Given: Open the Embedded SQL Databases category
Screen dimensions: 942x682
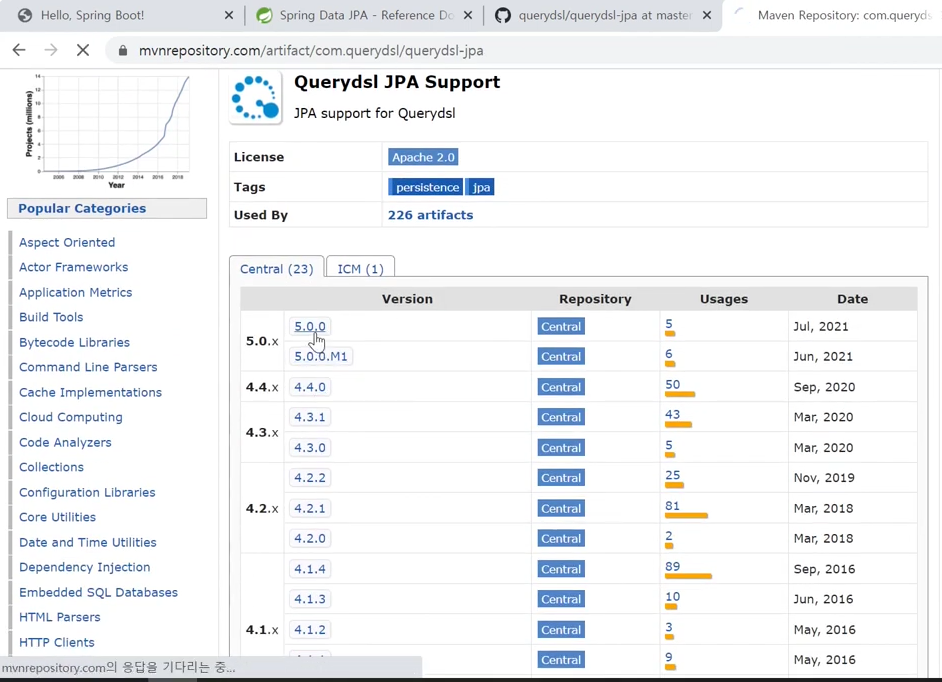Looking at the screenshot, I should 98,592.
